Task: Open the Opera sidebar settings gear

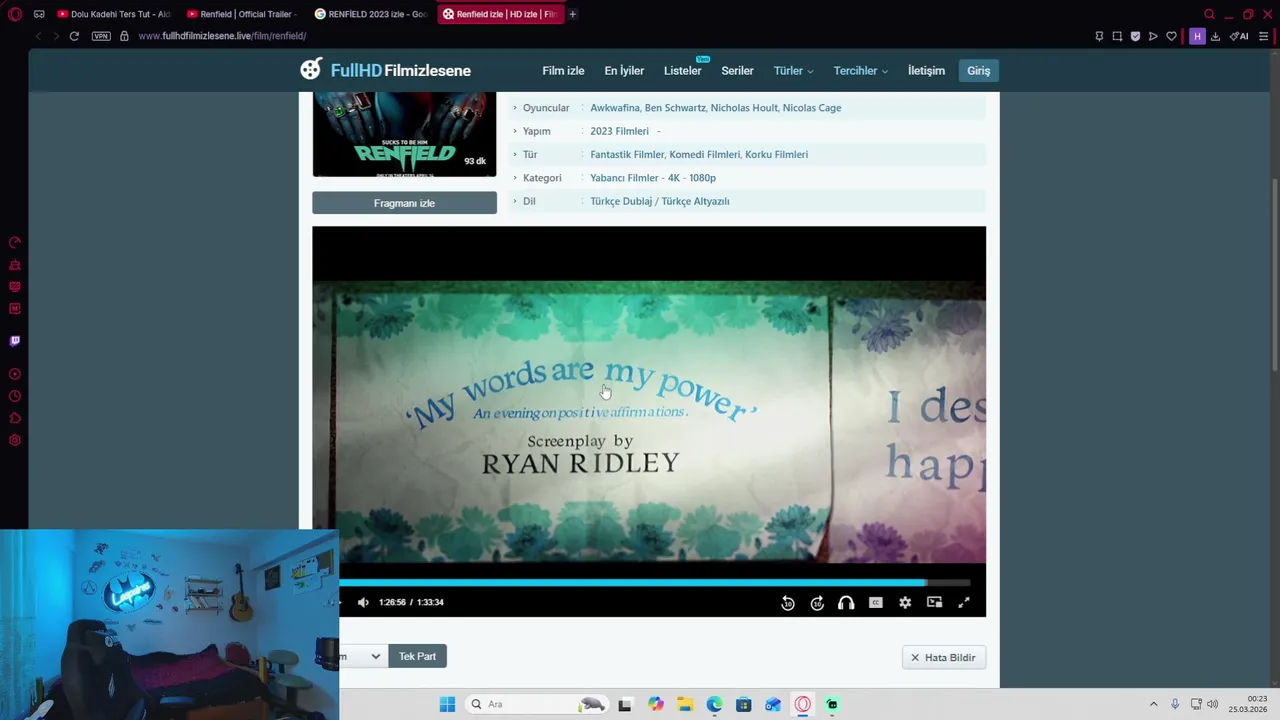Action: 14,441
